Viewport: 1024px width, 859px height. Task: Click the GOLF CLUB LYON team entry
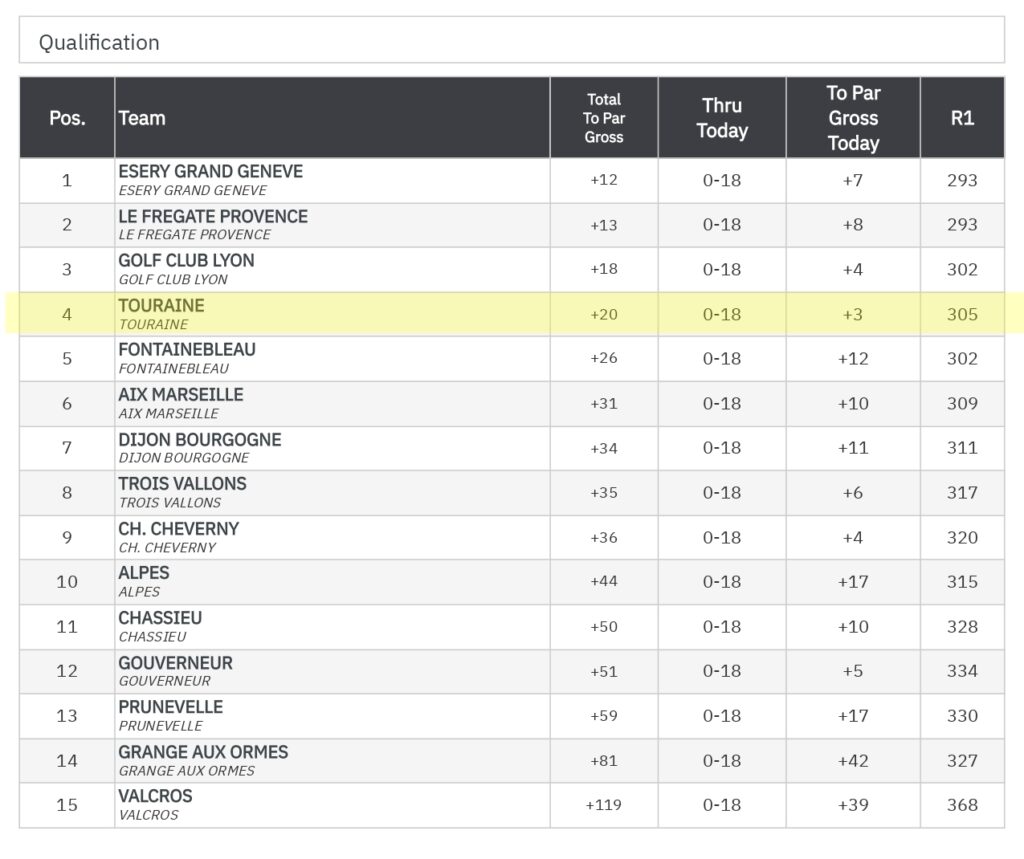186,261
